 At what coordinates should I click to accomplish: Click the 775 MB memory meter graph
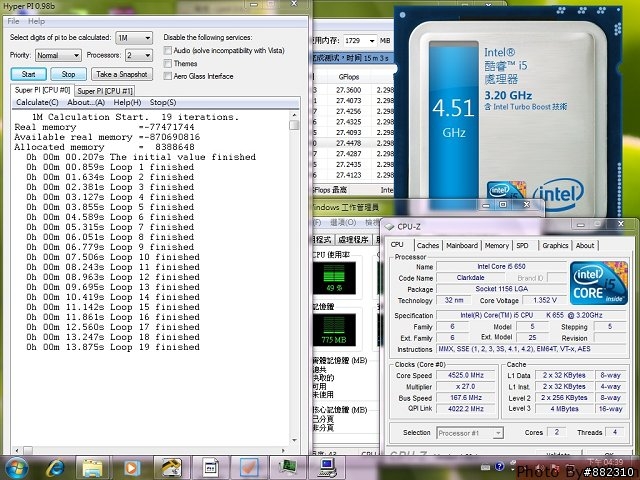[334, 330]
